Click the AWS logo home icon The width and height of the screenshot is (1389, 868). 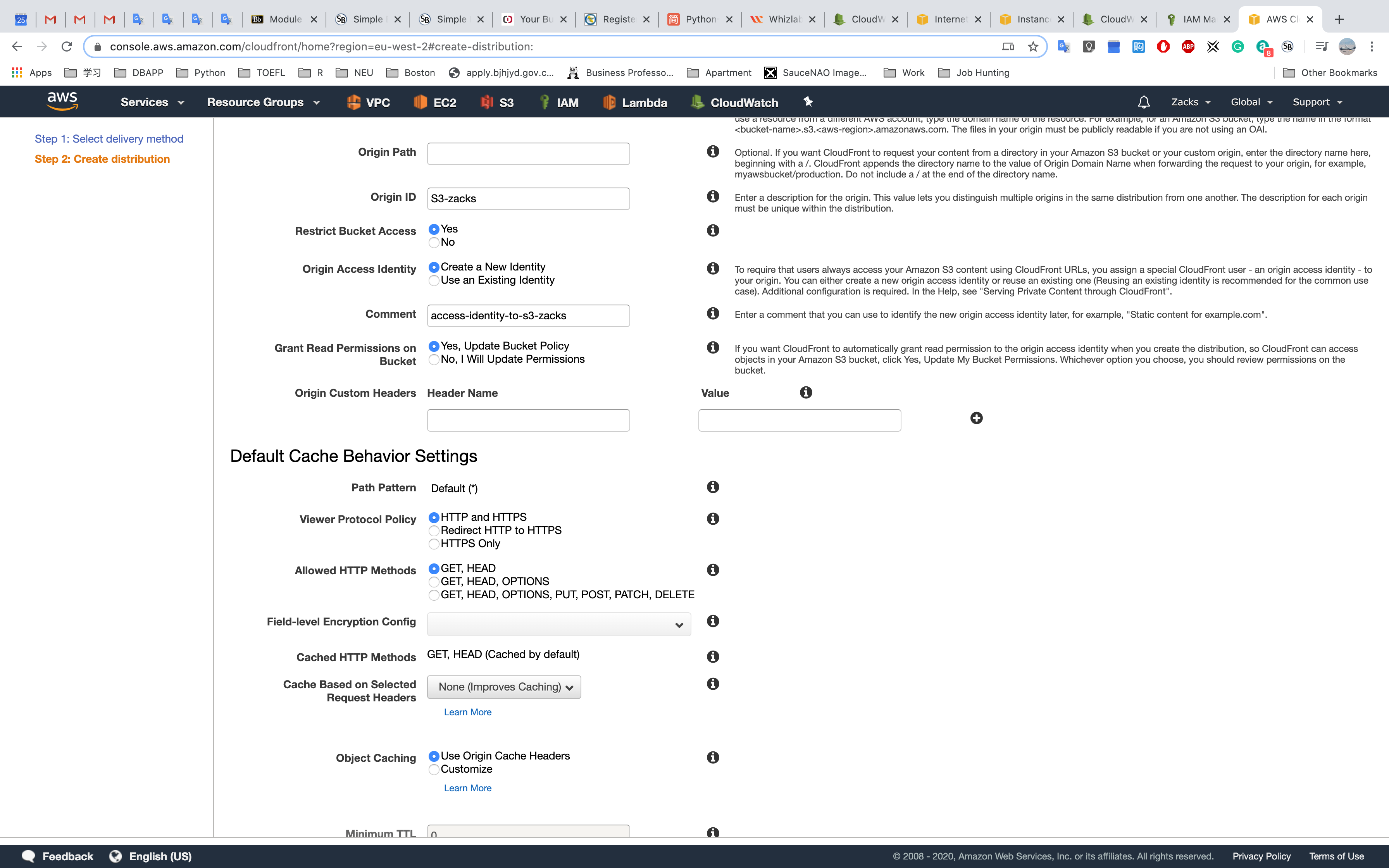[x=62, y=102]
